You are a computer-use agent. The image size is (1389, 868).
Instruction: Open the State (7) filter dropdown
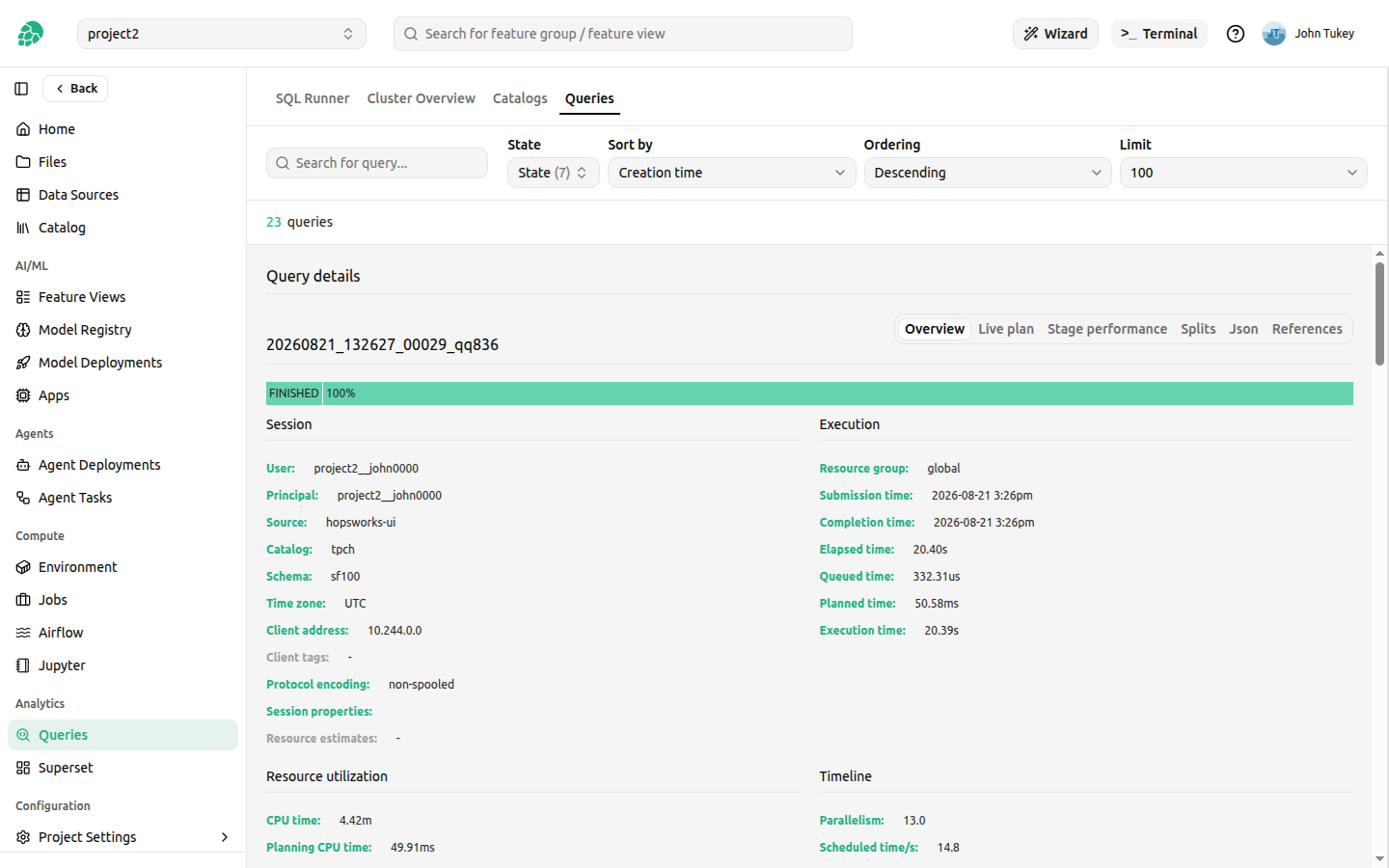pyautogui.click(x=554, y=173)
